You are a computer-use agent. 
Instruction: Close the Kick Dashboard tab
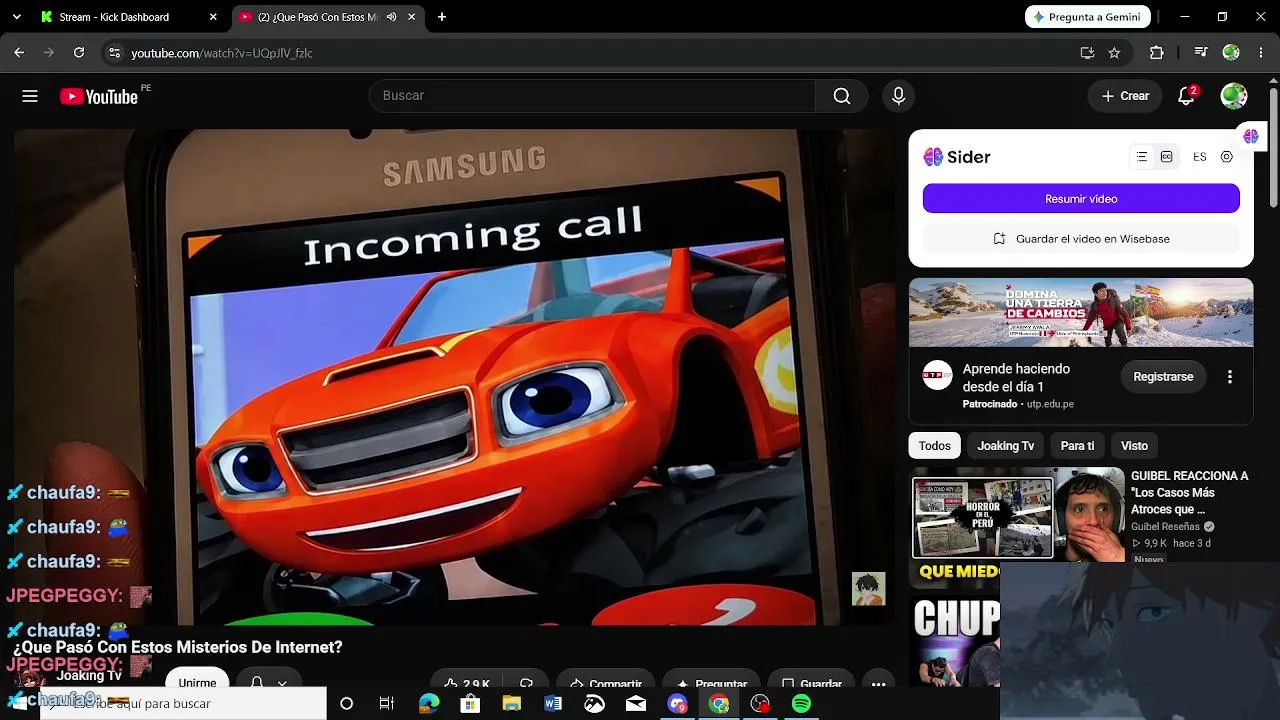click(x=213, y=17)
